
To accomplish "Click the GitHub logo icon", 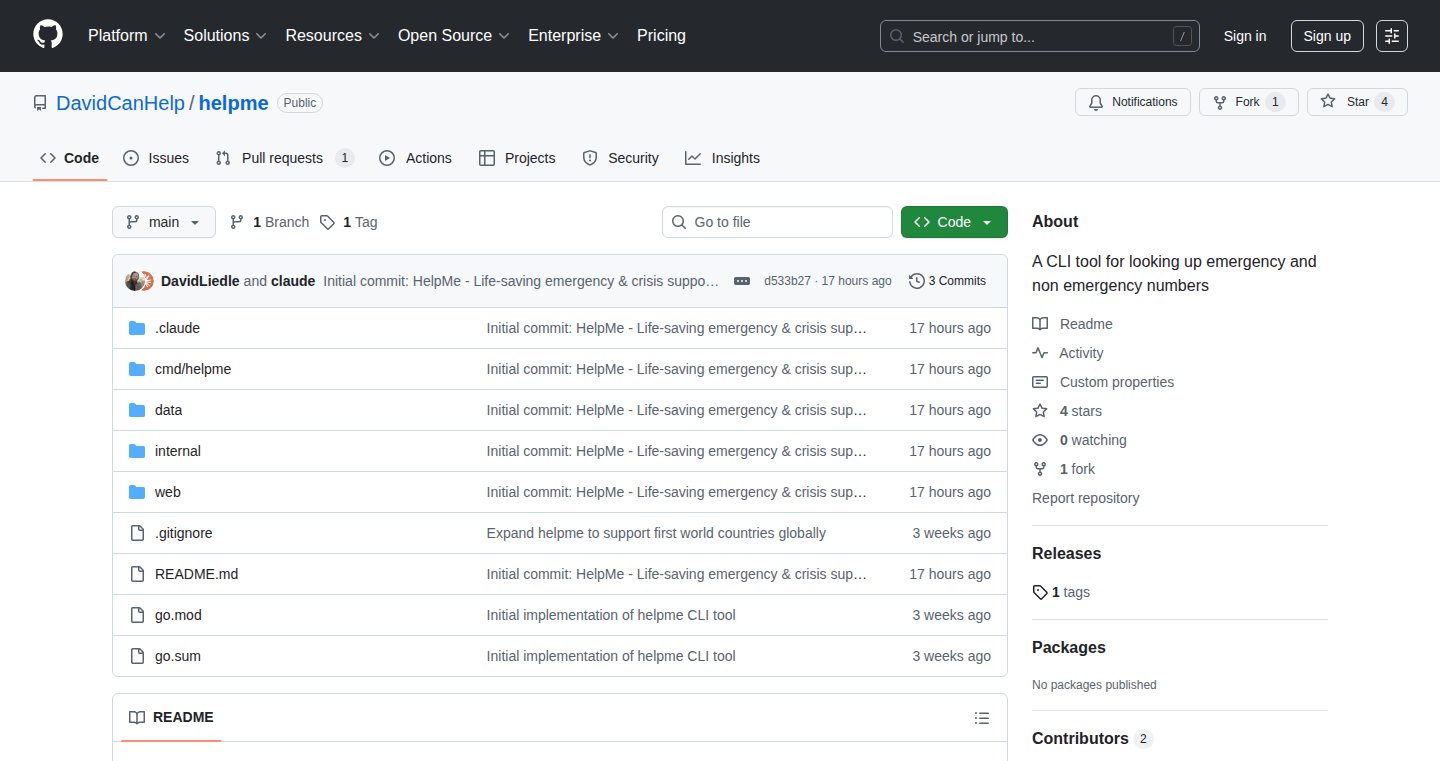I will coord(48,35).
